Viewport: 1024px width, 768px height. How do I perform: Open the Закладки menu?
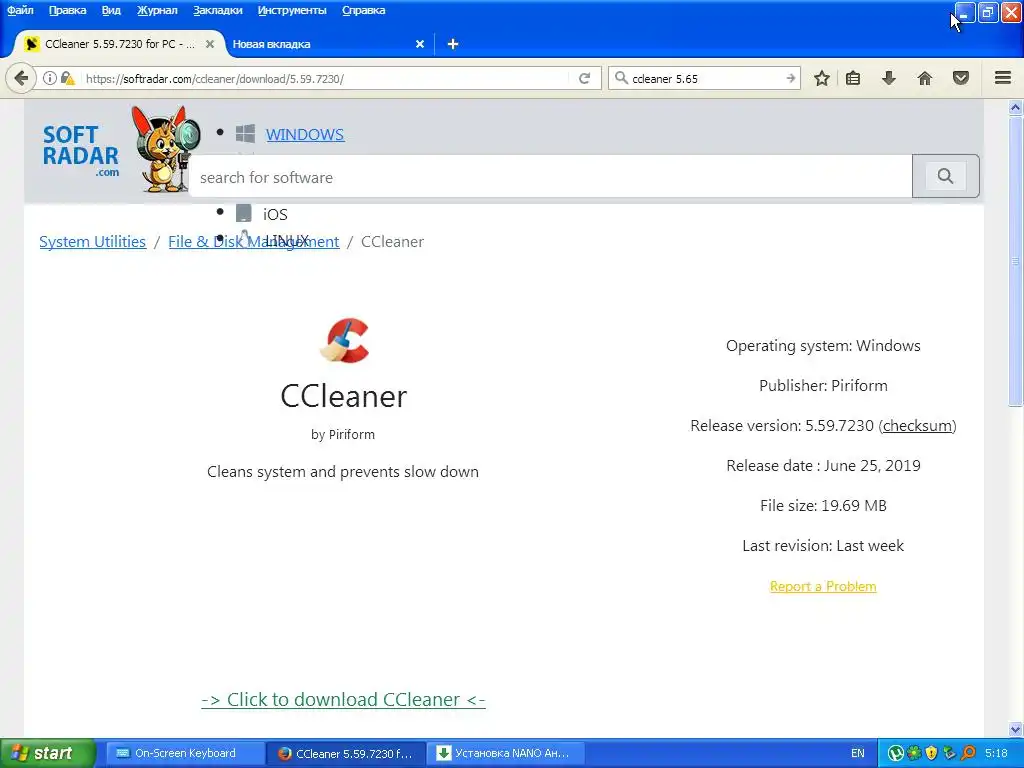pos(217,10)
